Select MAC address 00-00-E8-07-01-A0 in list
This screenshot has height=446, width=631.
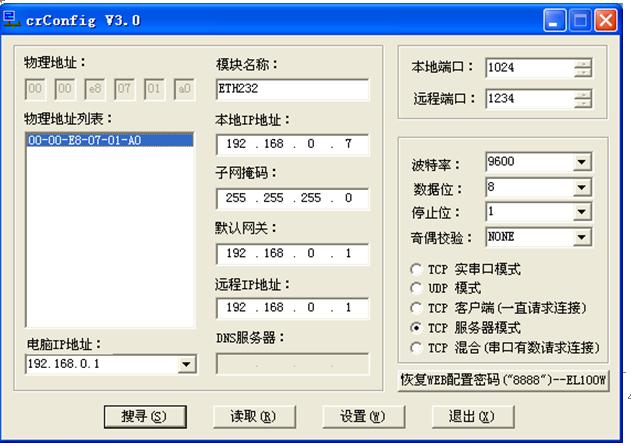[84, 141]
